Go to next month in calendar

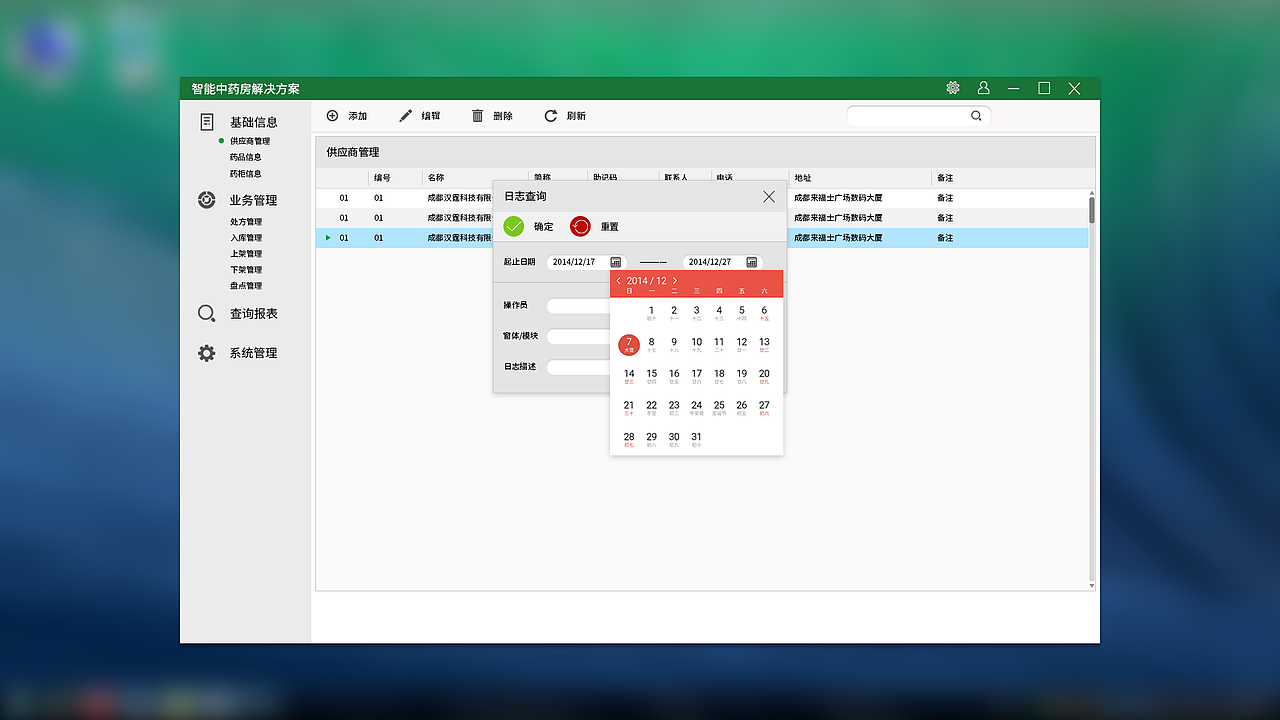click(675, 281)
